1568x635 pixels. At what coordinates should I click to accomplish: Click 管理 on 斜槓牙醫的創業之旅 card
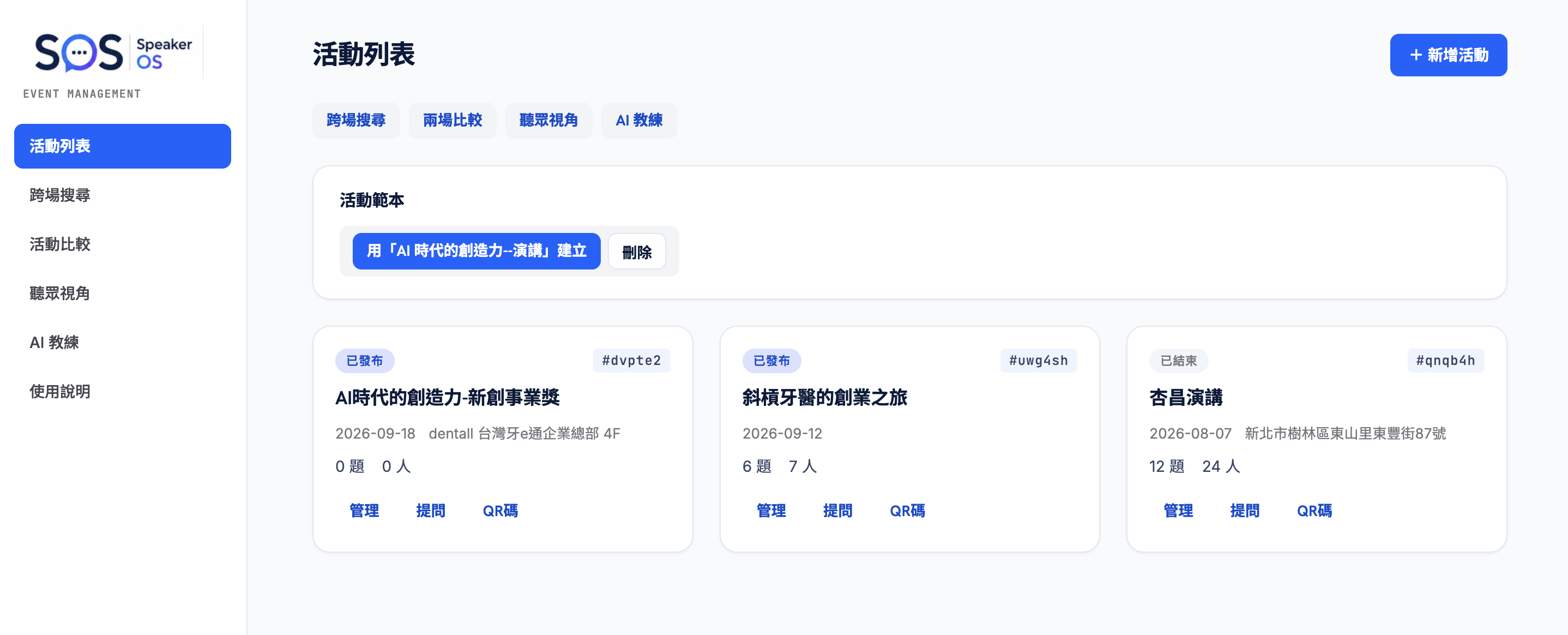coord(771,511)
